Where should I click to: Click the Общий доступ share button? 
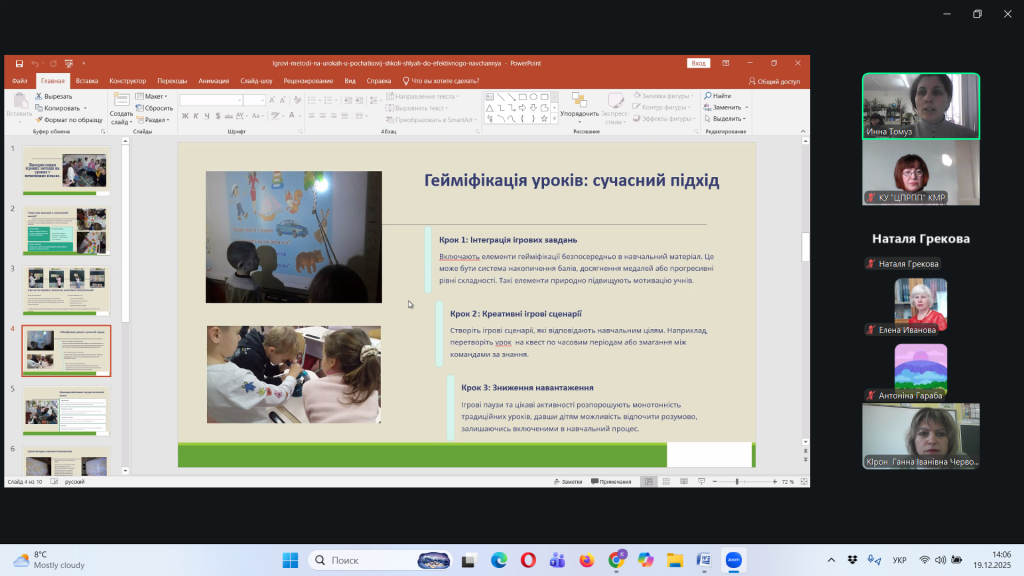[x=774, y=81]
